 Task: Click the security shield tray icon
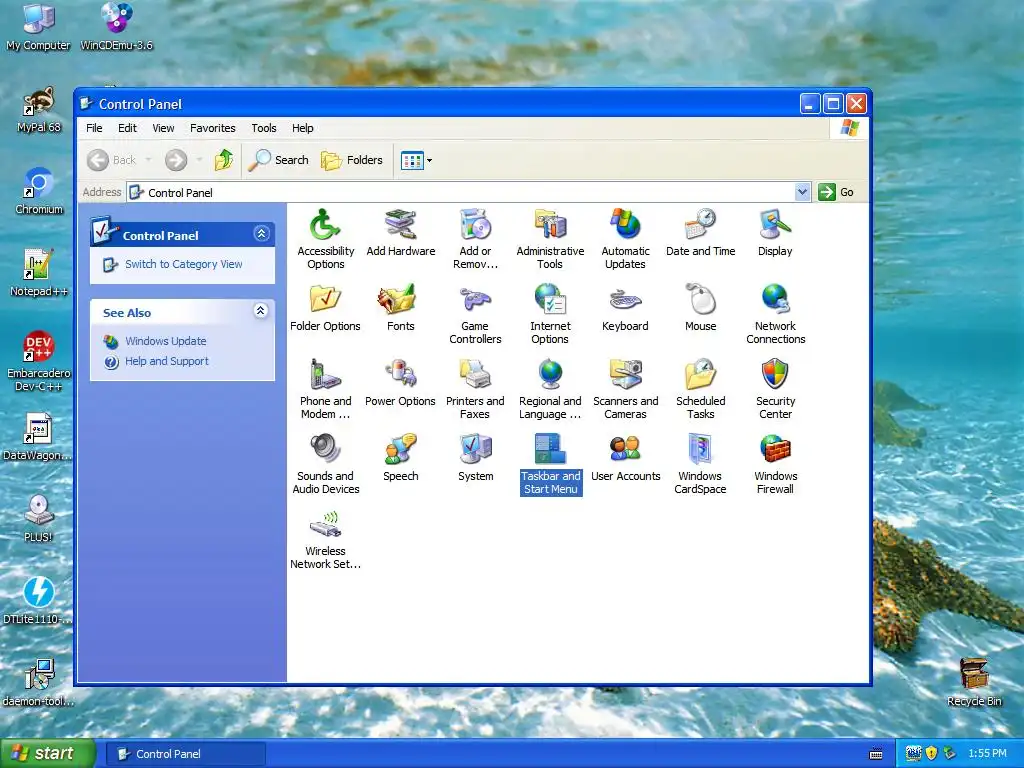tap(931, 753)
